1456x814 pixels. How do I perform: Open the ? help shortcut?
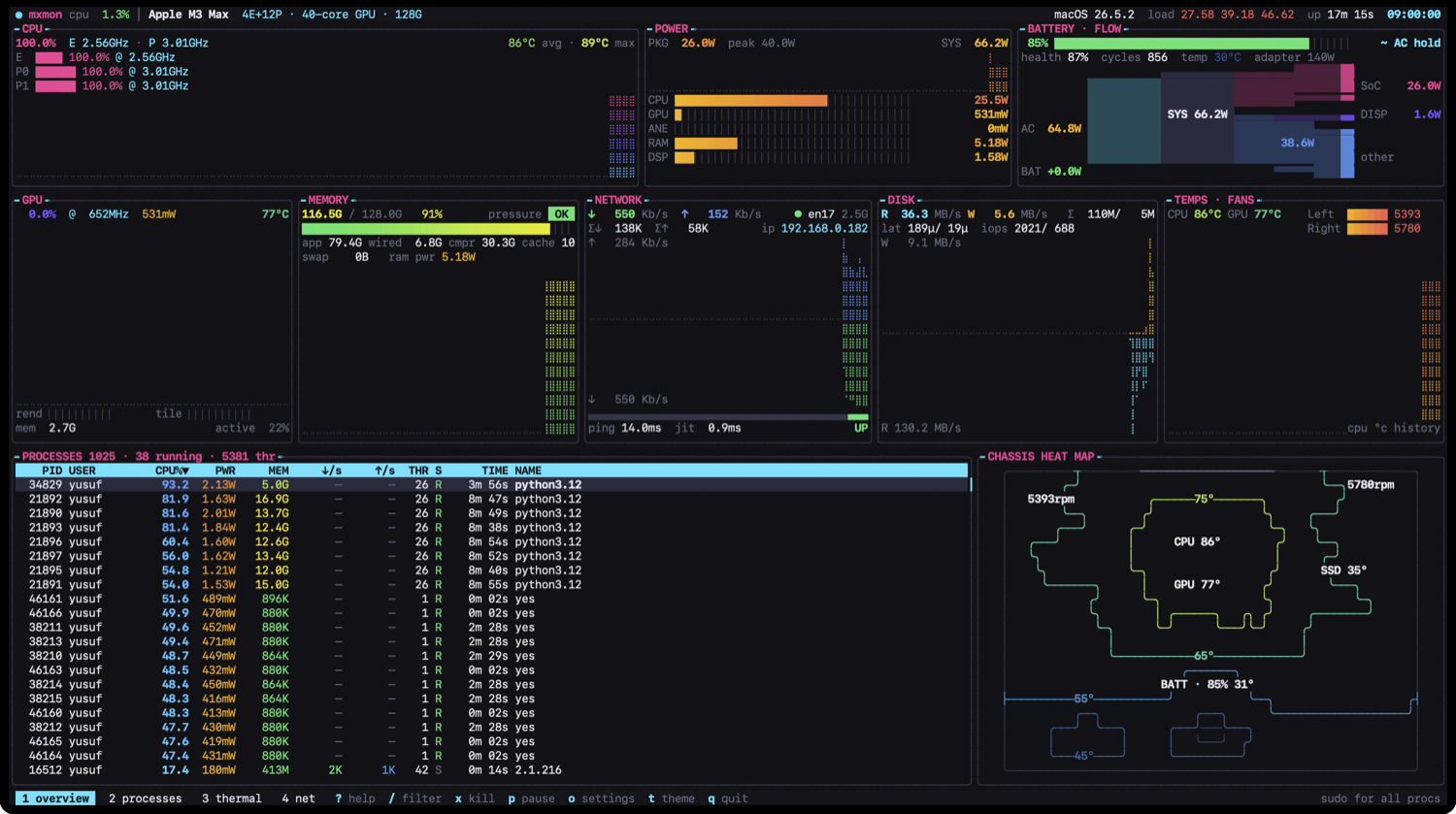click(355, 798)
